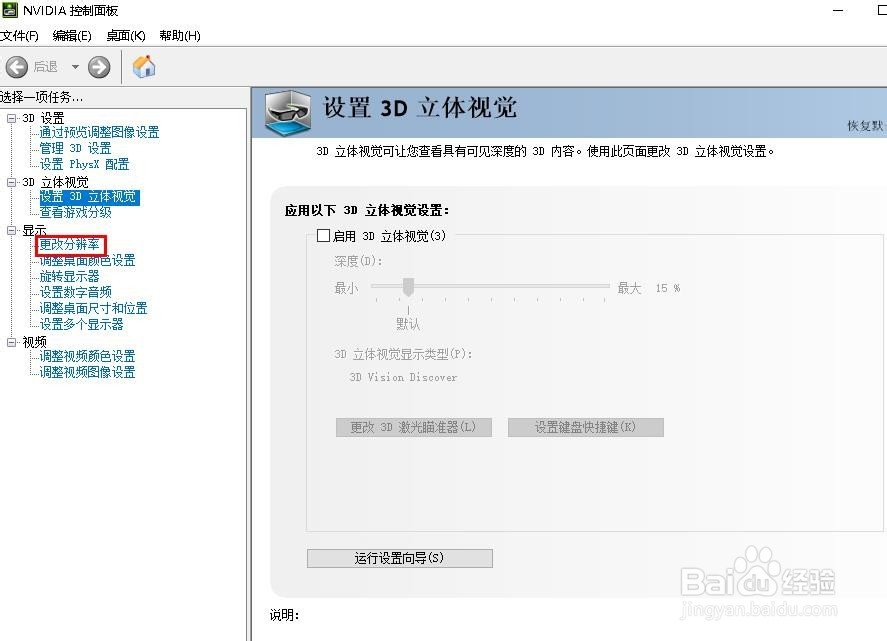Click the NVIDIA logo in the title bar

tap(10, 11)
